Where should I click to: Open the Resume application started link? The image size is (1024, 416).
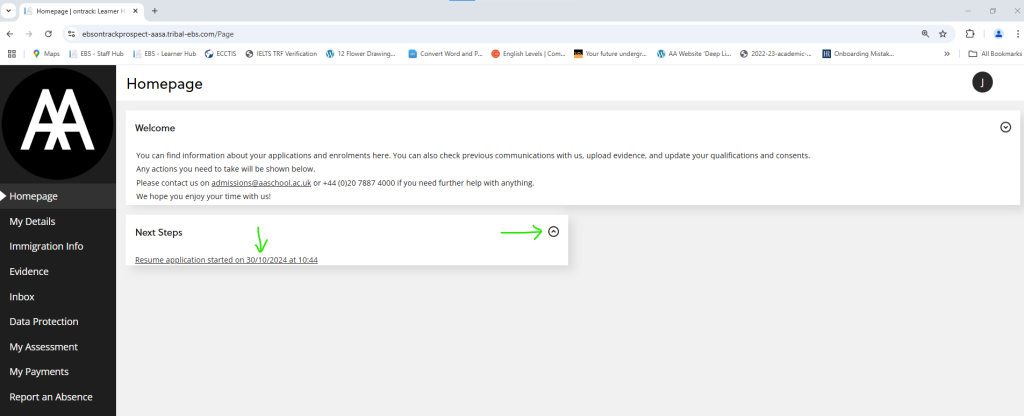tap(226, 260)
